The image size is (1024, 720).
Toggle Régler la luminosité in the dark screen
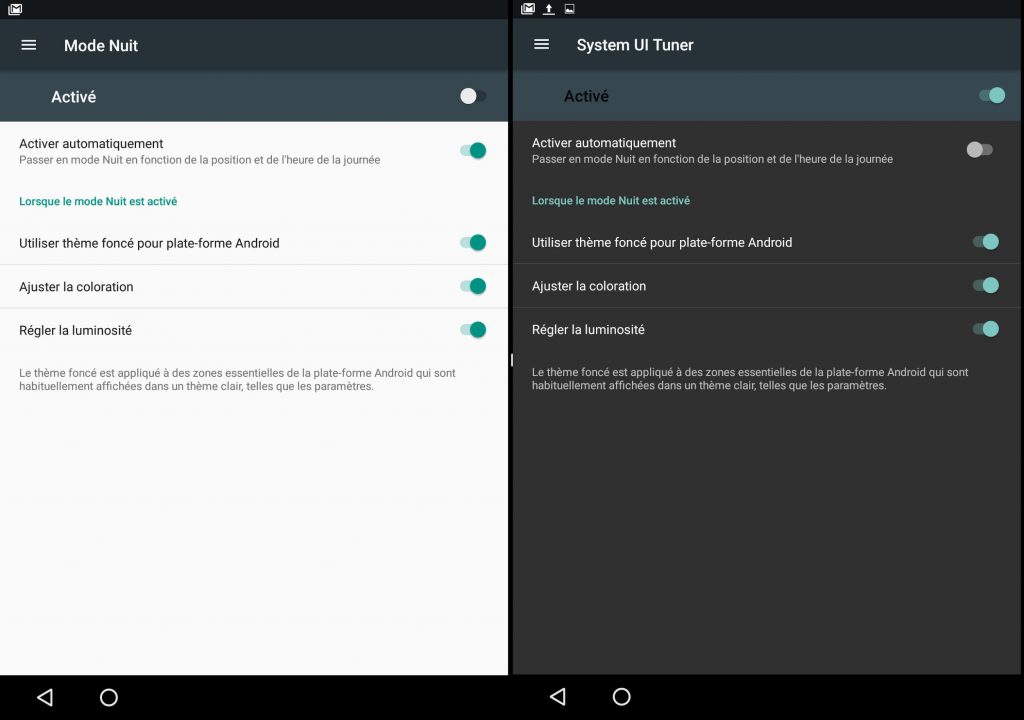[x=986, y=329]
